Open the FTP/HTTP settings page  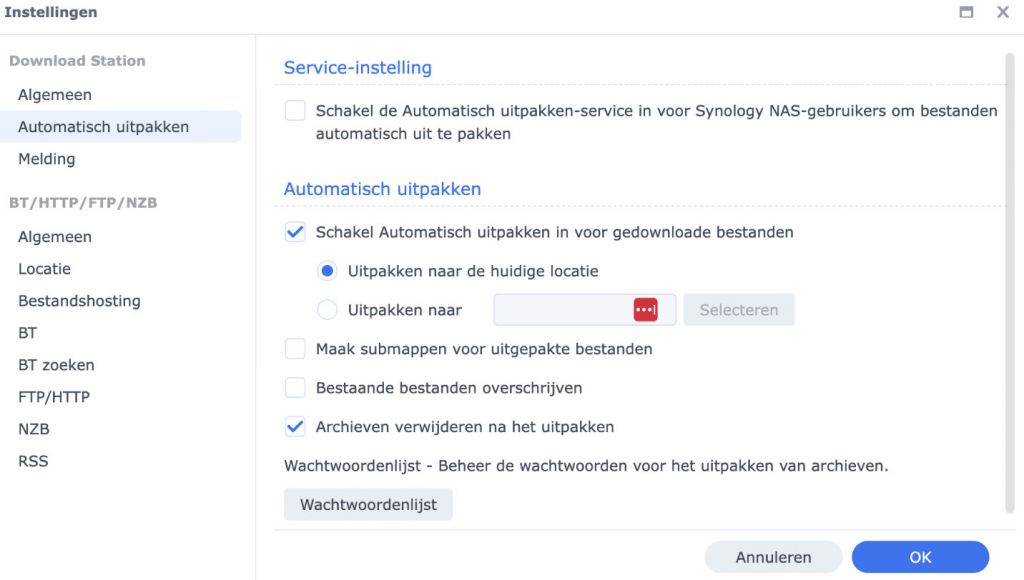click(x=50, y=396)
